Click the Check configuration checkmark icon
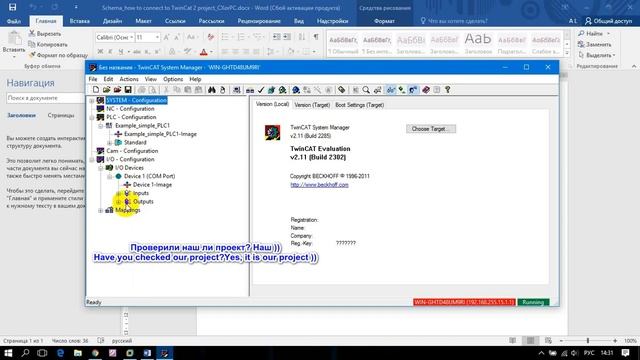This screenshot has height=360, width=640. coord(261,90)
